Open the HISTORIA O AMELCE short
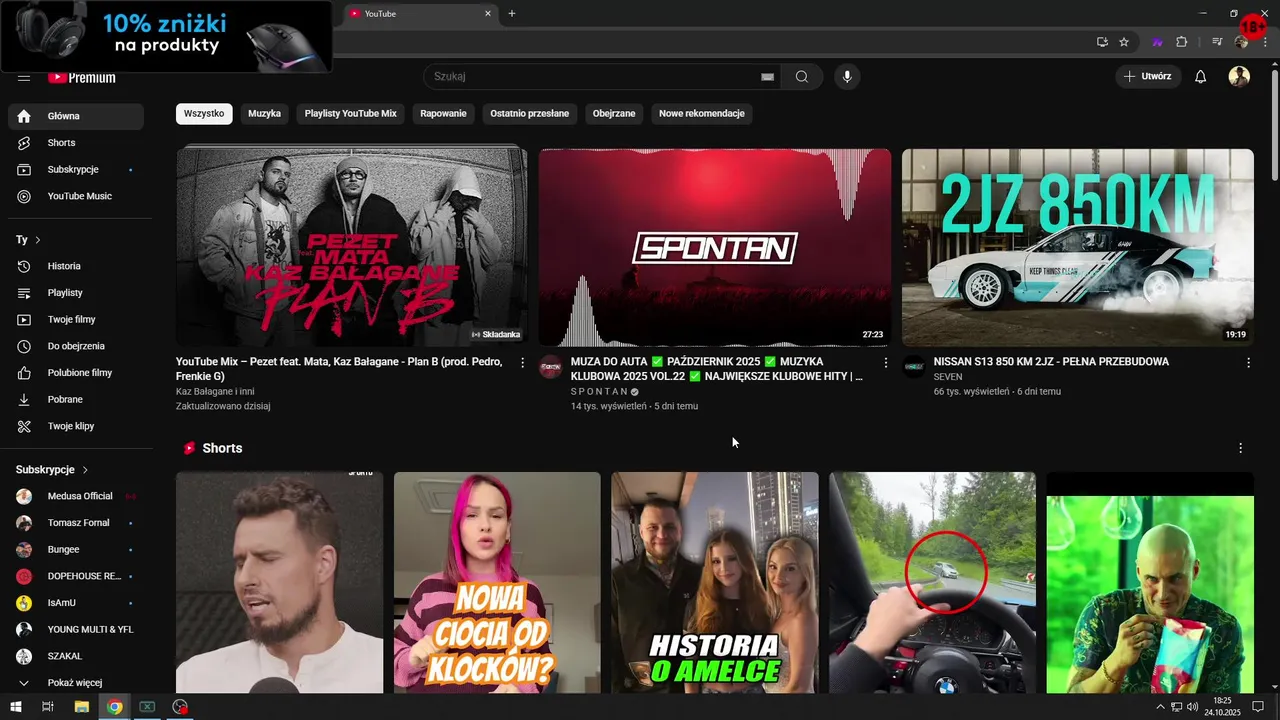 click(x=714, y=583)
